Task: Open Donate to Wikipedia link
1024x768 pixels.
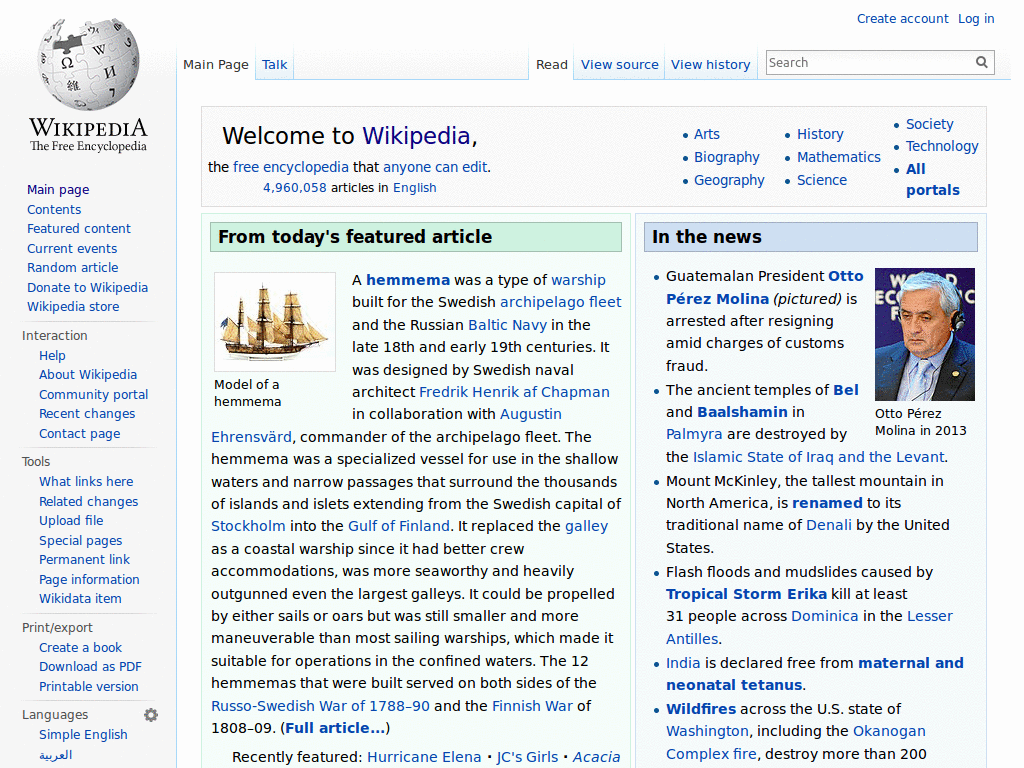Action: (x=88, y=287)
